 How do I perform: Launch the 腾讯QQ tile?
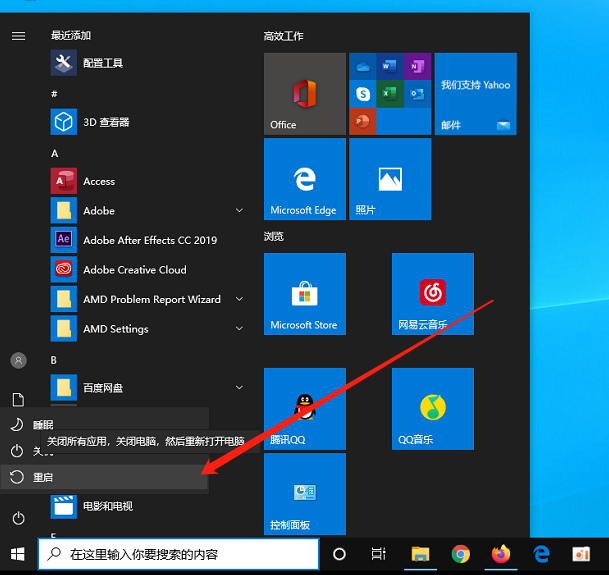[304, 408]
